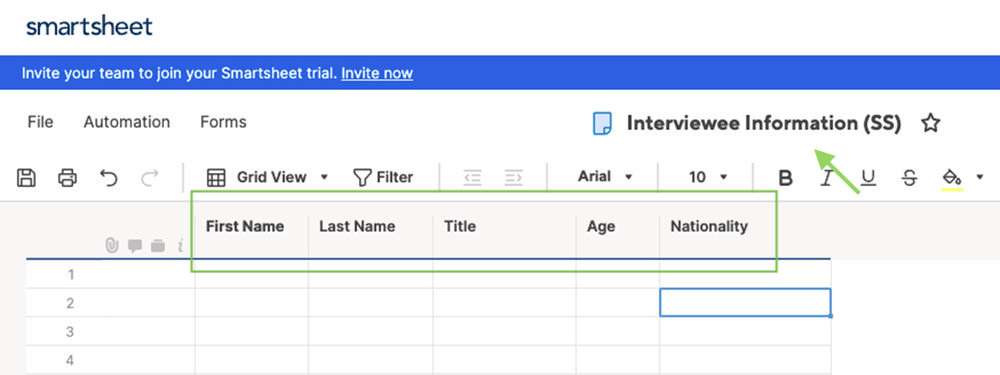The height and width of the screenshot is (375, 1000).
Task: Click the comments speech bubble column icon
Action: pyautogui.click(x=135, y=246)
